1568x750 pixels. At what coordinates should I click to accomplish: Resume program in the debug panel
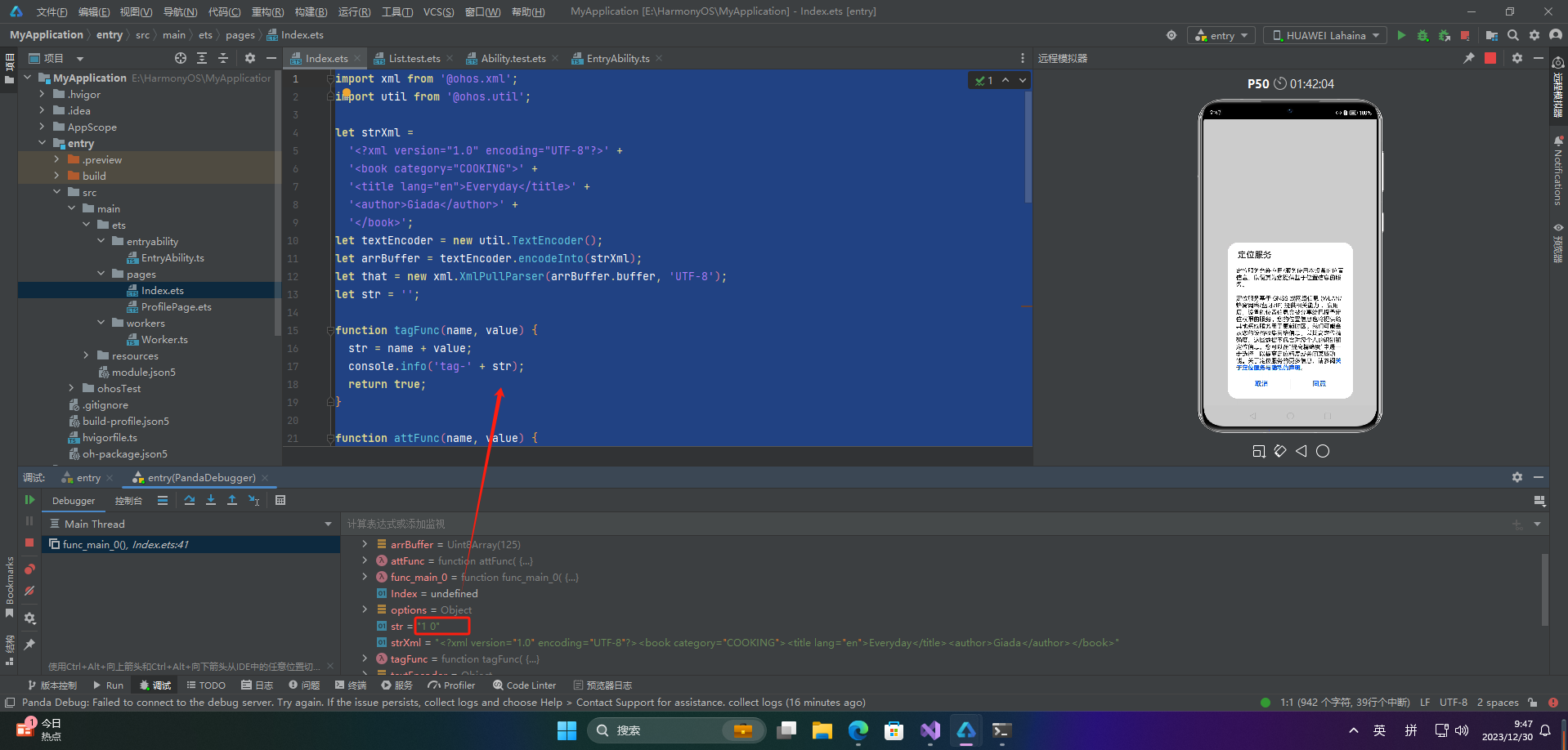point(29,499)
